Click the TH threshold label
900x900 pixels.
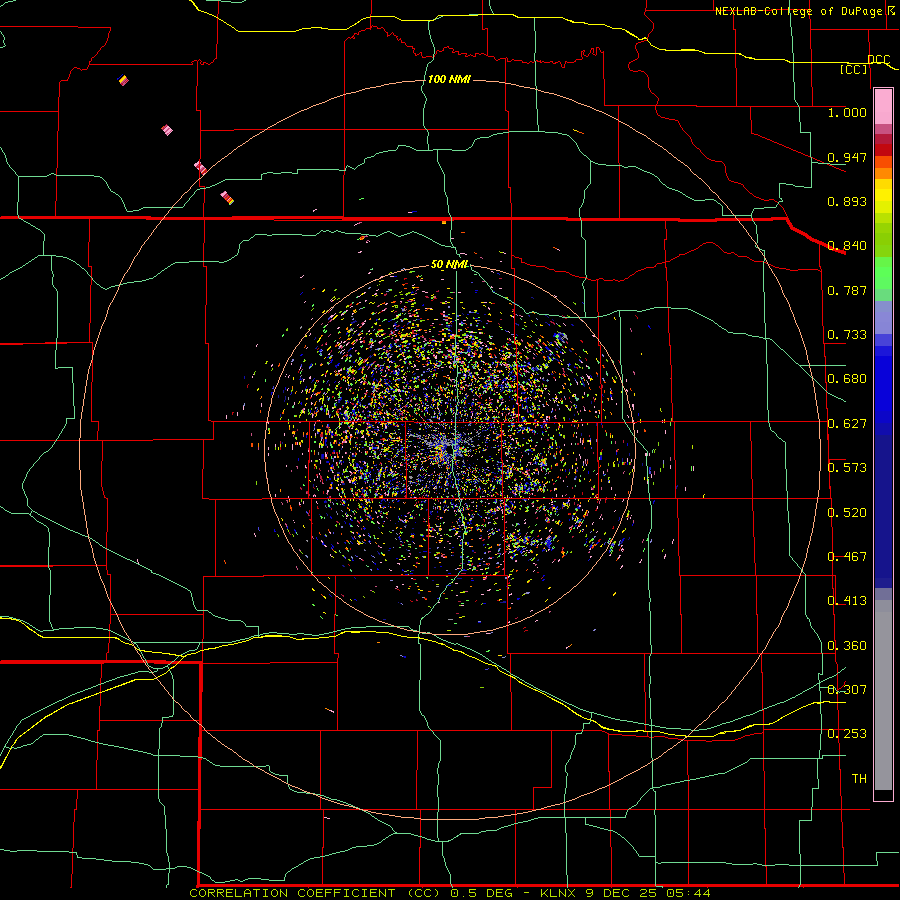[x=859, y=779]
